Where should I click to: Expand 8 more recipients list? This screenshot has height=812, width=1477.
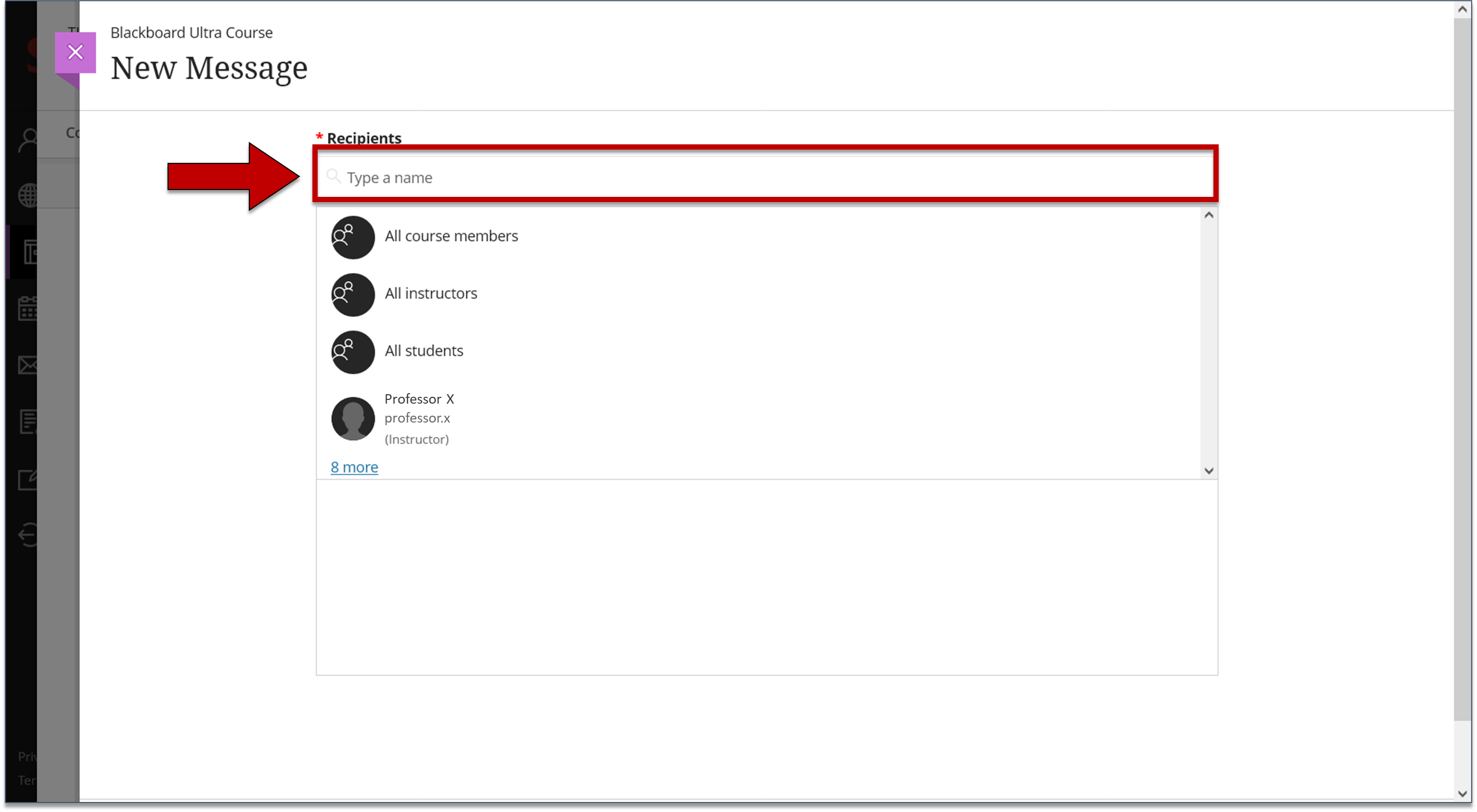[353, 466]
